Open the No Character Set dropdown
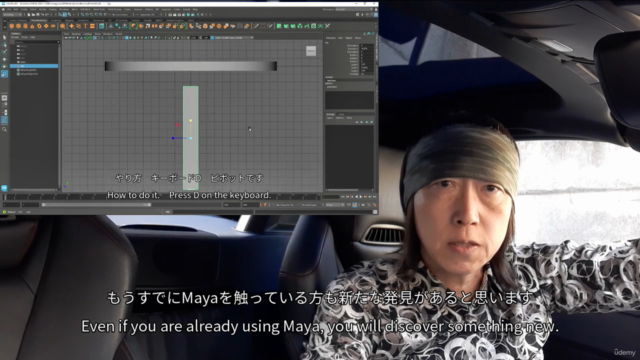 pyautogui.click(x=285, y=205)
